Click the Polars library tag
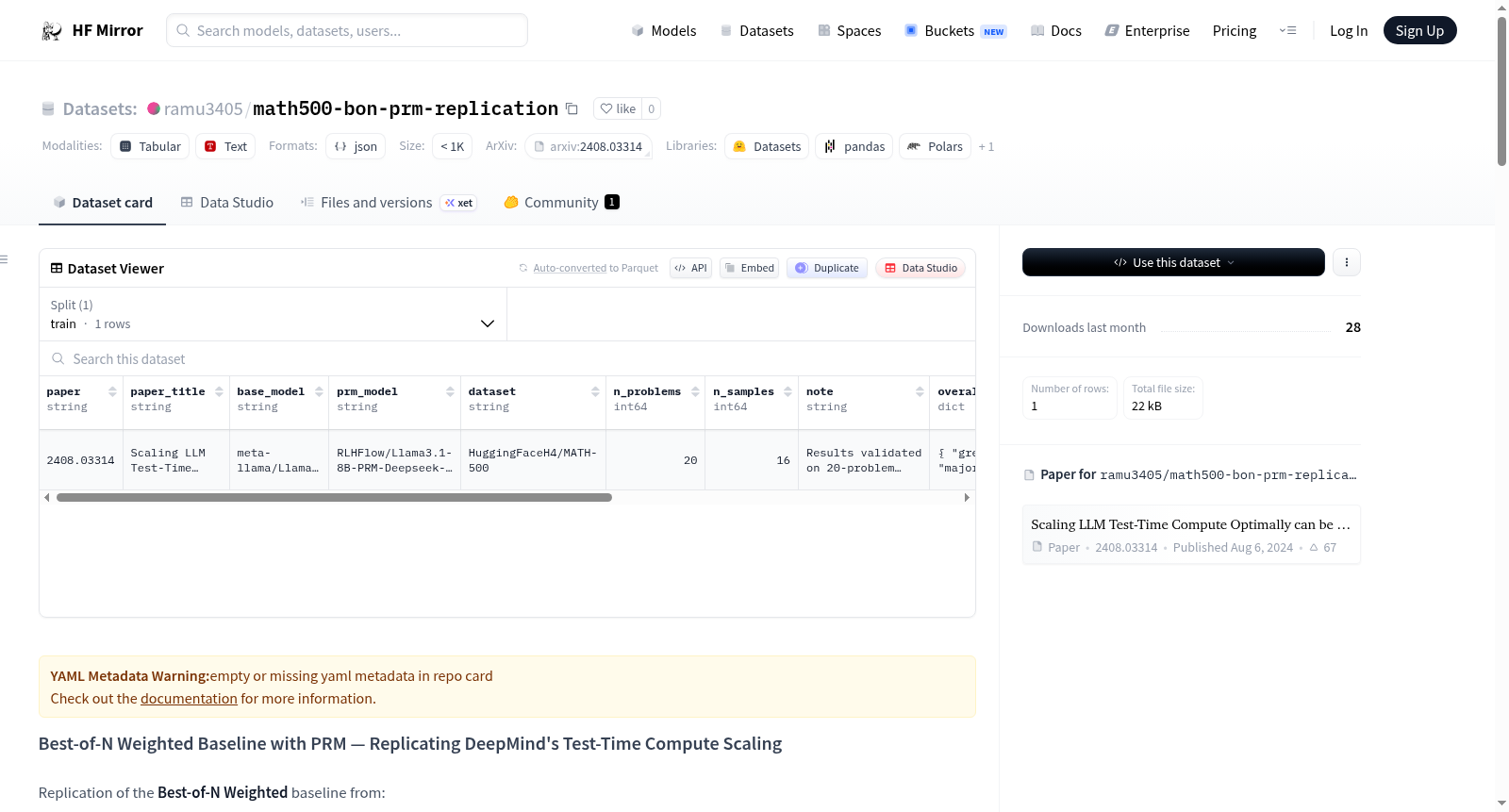The height and width of the screenshot is (812, 1509). (935, 146)
